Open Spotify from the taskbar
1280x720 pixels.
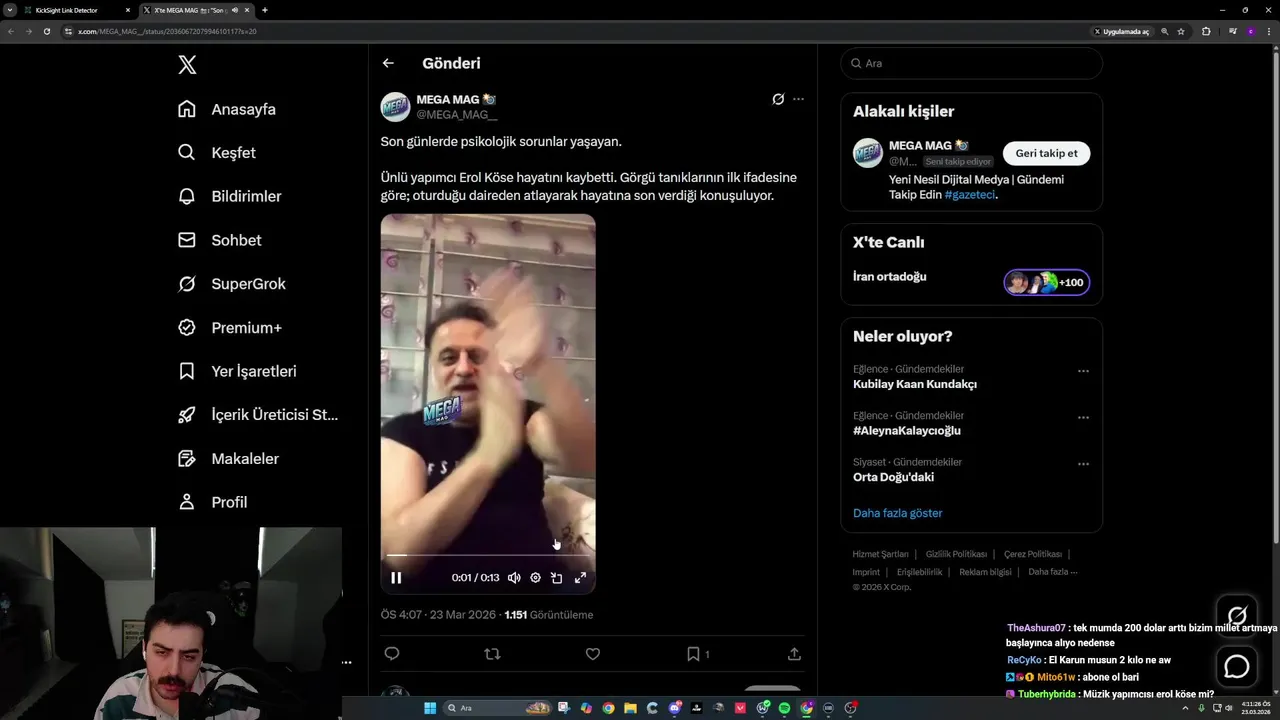(784, 708)
